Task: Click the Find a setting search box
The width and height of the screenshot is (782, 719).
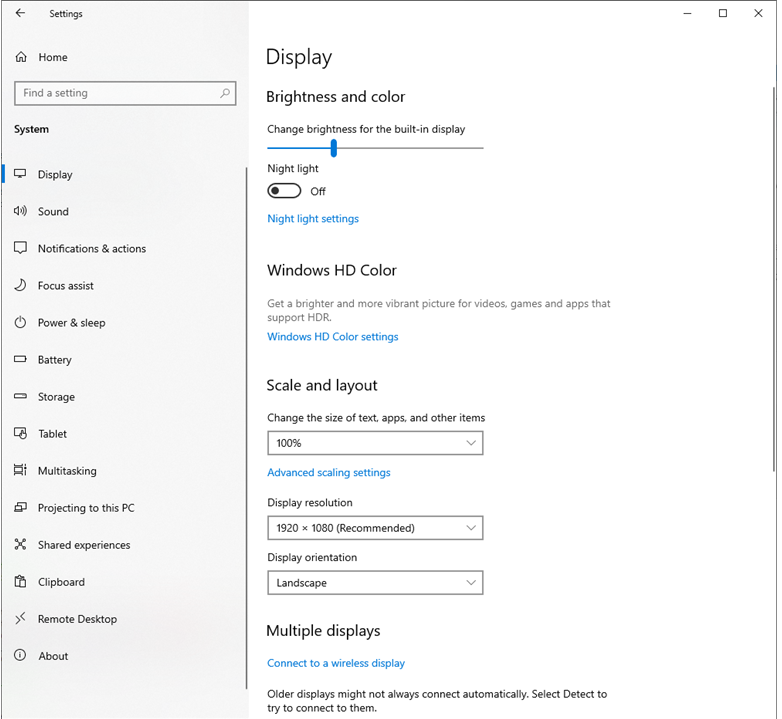Action: [x=115, y=93]
